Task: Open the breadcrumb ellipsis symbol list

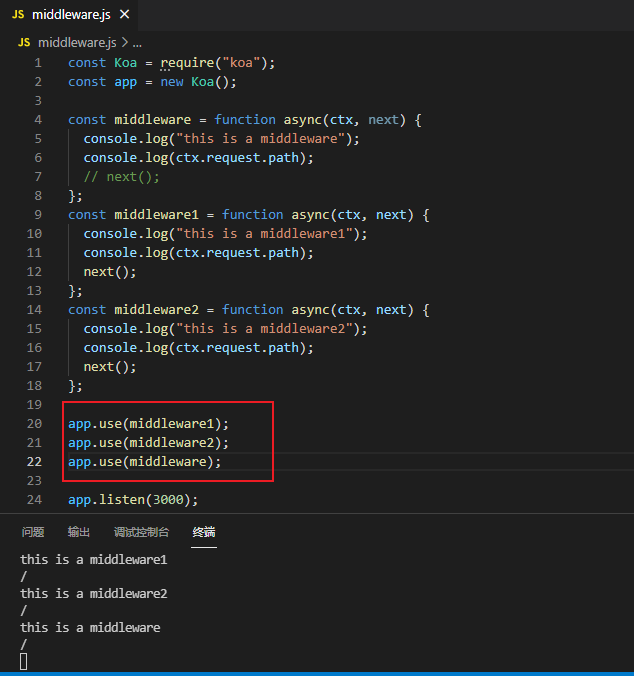Action: tap(137, 43)
